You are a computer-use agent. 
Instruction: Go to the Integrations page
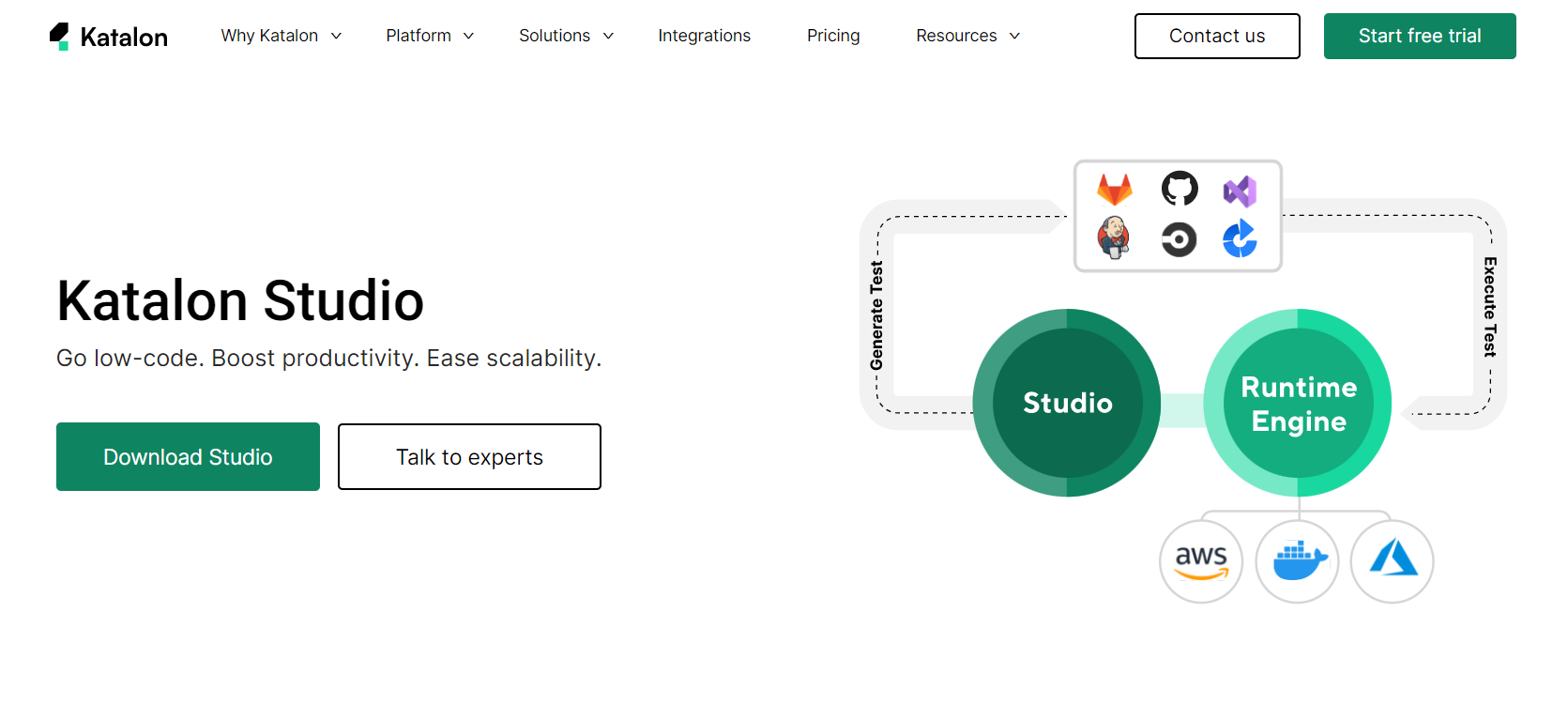(705, 36)
